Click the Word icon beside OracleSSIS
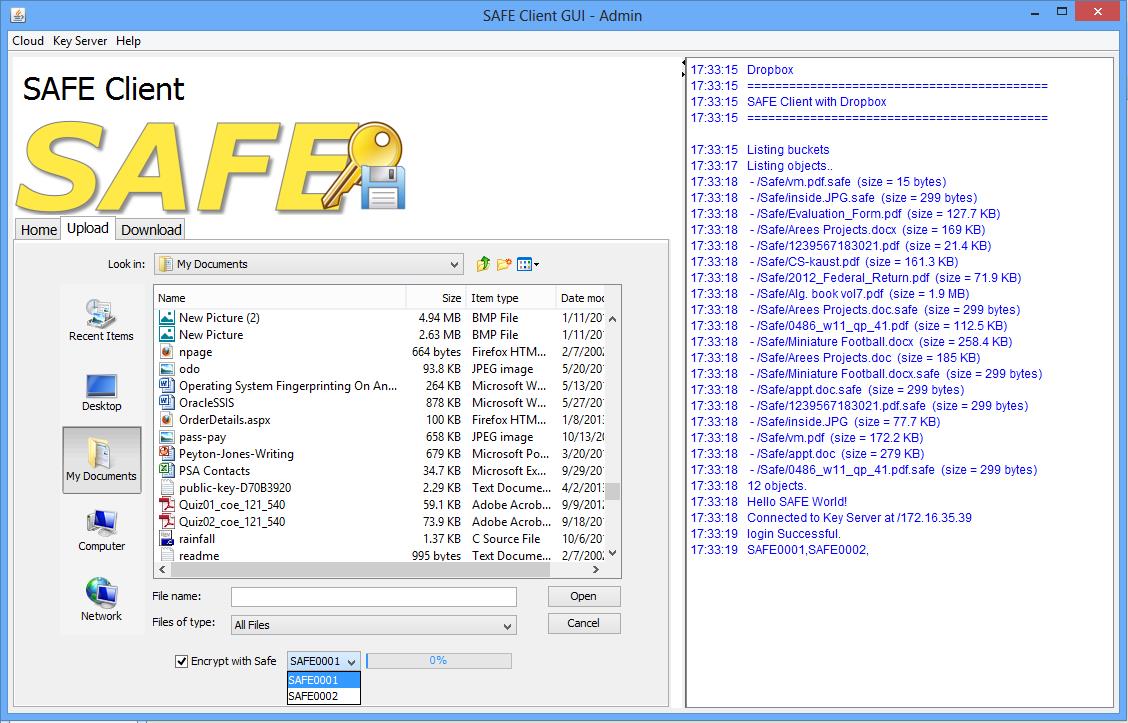Image resolution: width=1128 pixels, height=723 pixels. click(167, 402)
